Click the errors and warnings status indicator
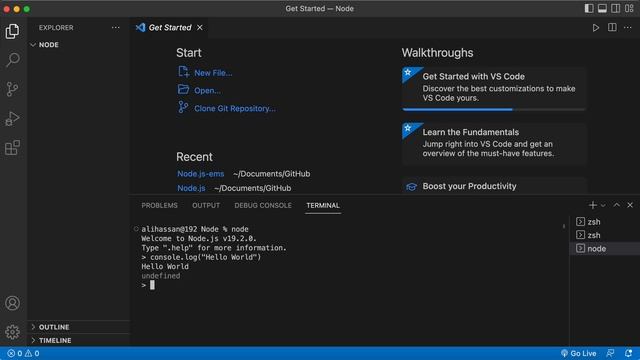Screen dimensions: 640x360 point(23,353)
